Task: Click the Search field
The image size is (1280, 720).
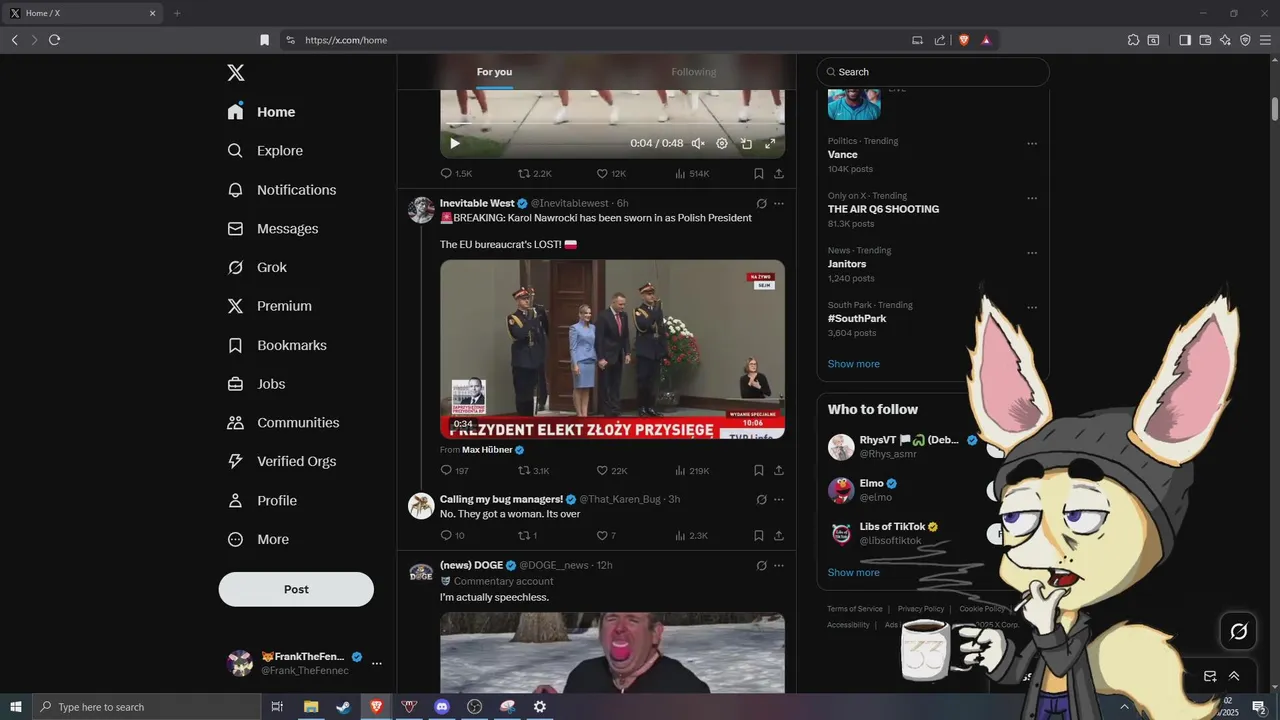Action: pyautogui.click(x=933, y=72)
